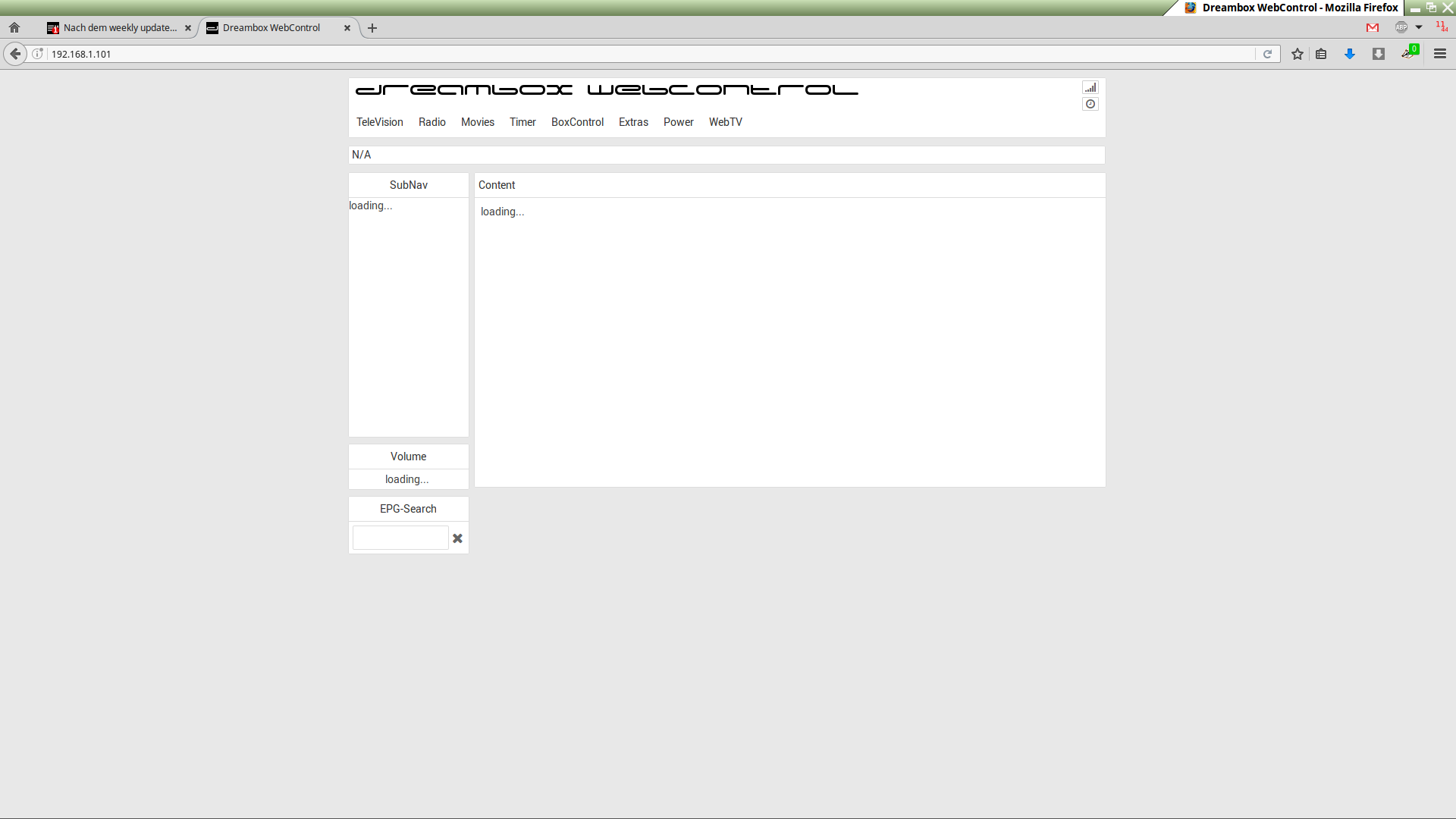The width and height of the screenshot is (1456, 819).
Task: Click the Volume panel header
Action: tap(409, 457)
